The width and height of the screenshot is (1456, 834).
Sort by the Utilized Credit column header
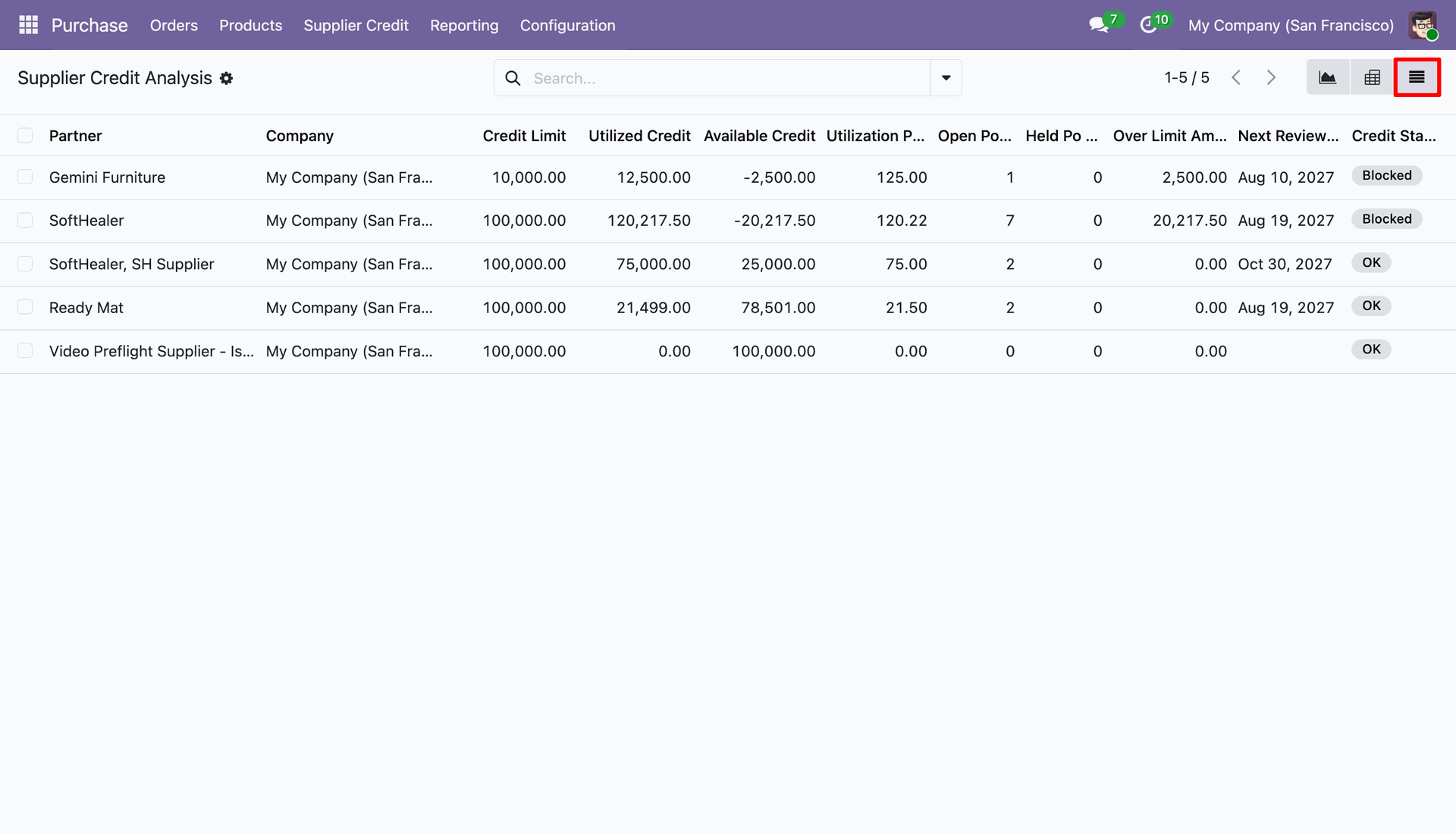(x=639, y=136)
